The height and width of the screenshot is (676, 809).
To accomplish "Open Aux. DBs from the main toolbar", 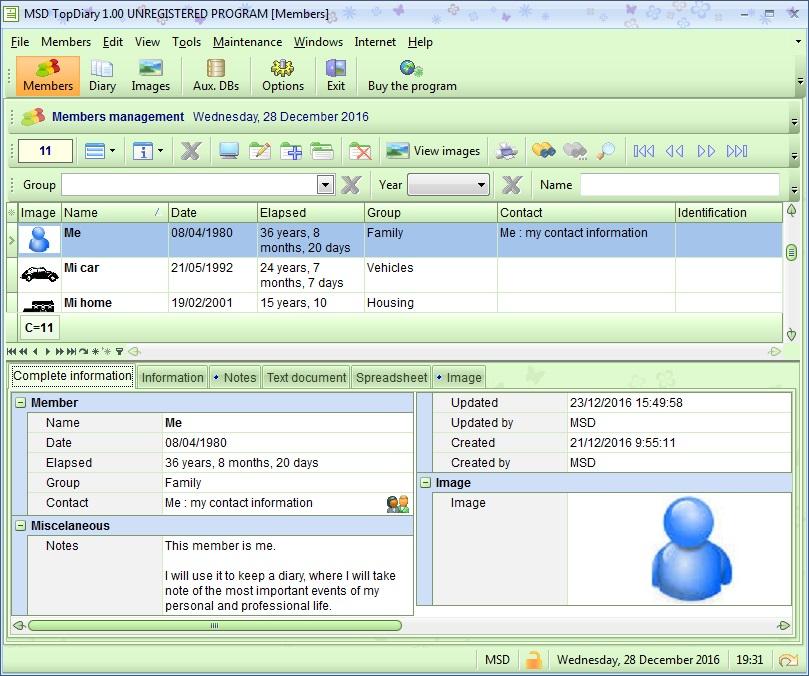I will point(216,76).
